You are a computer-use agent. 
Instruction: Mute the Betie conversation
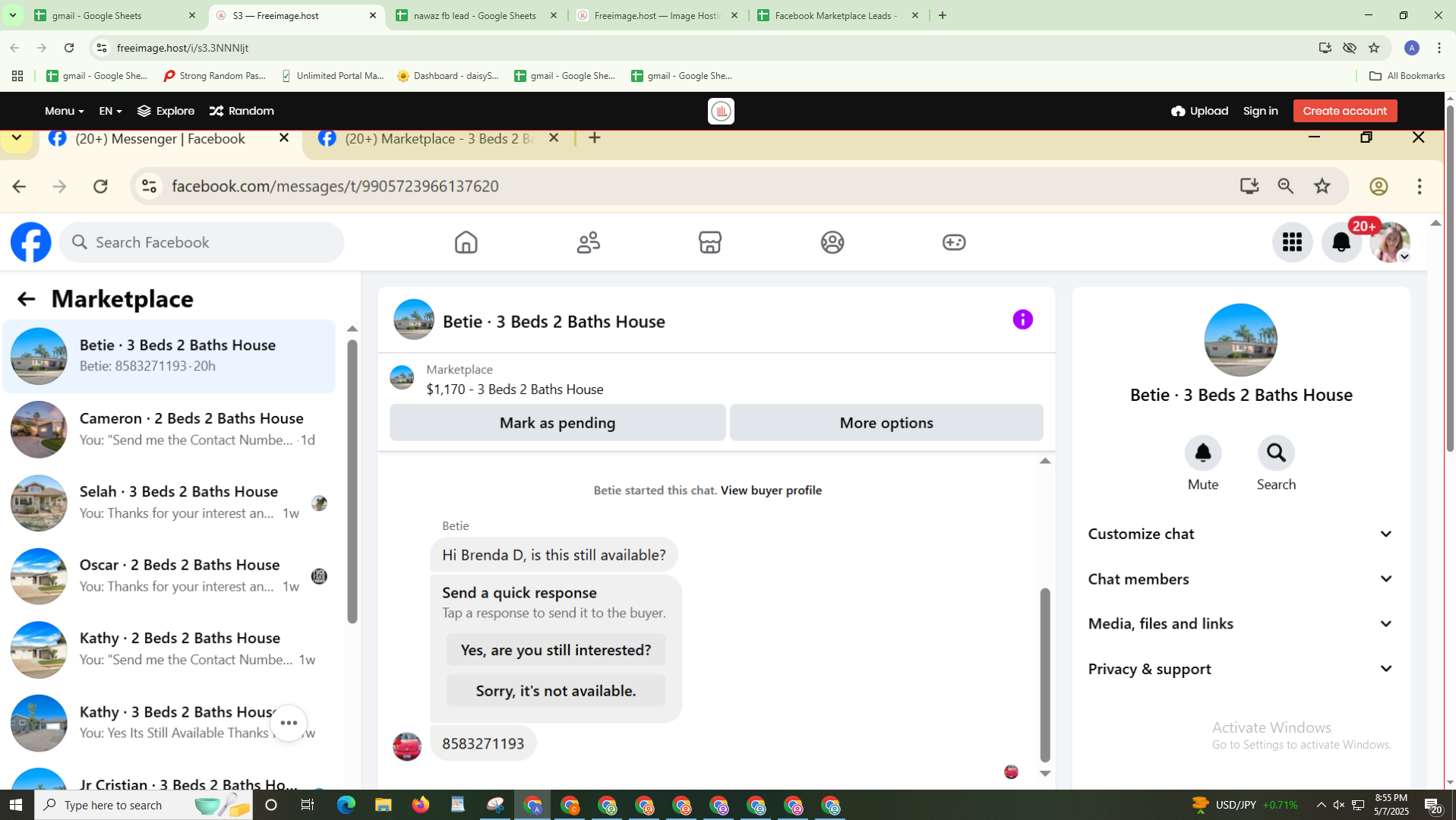1203,453
